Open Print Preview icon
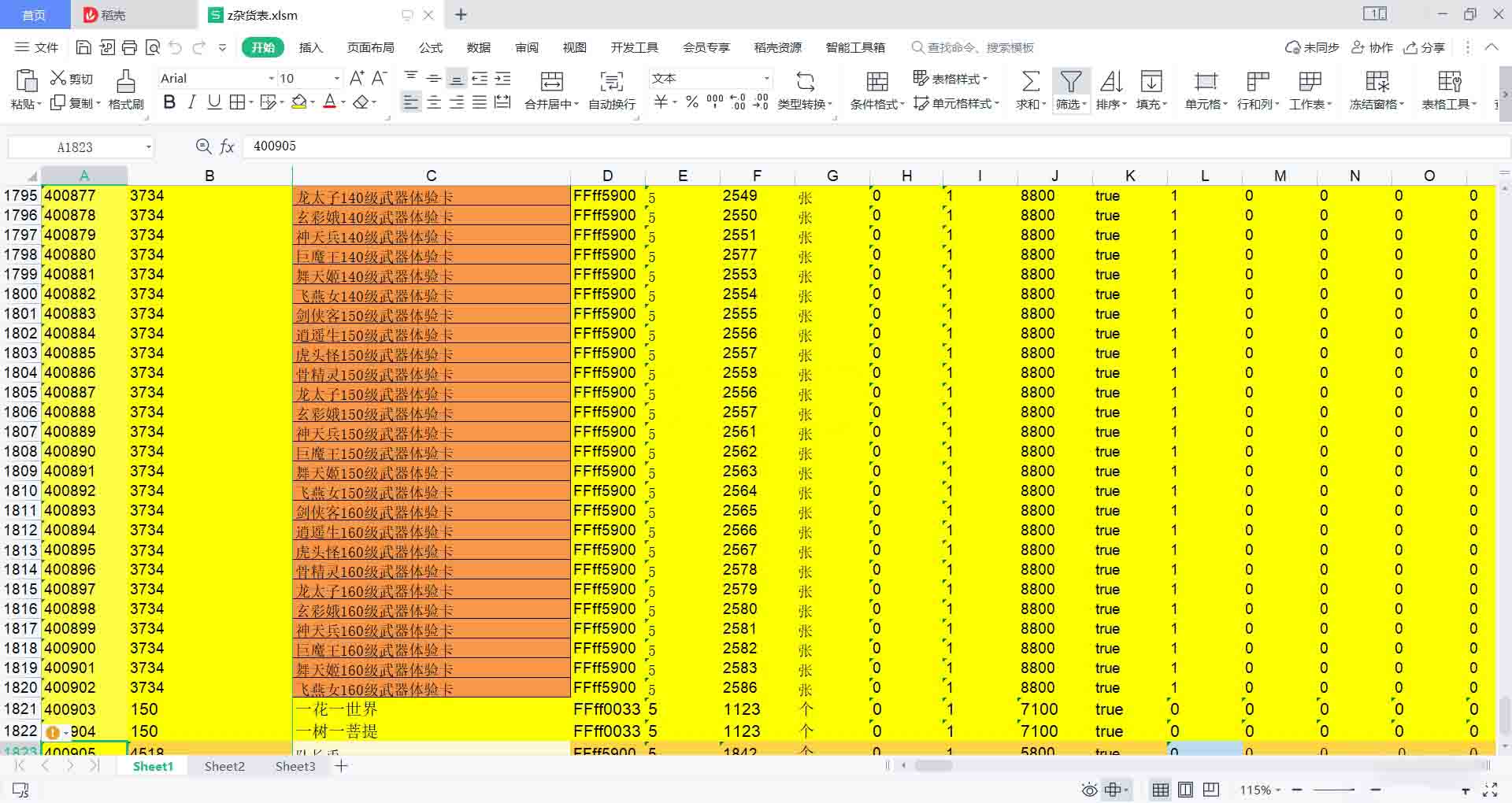Image resolution: width=1512 pixels, height=803 pixels. [153, 47]
